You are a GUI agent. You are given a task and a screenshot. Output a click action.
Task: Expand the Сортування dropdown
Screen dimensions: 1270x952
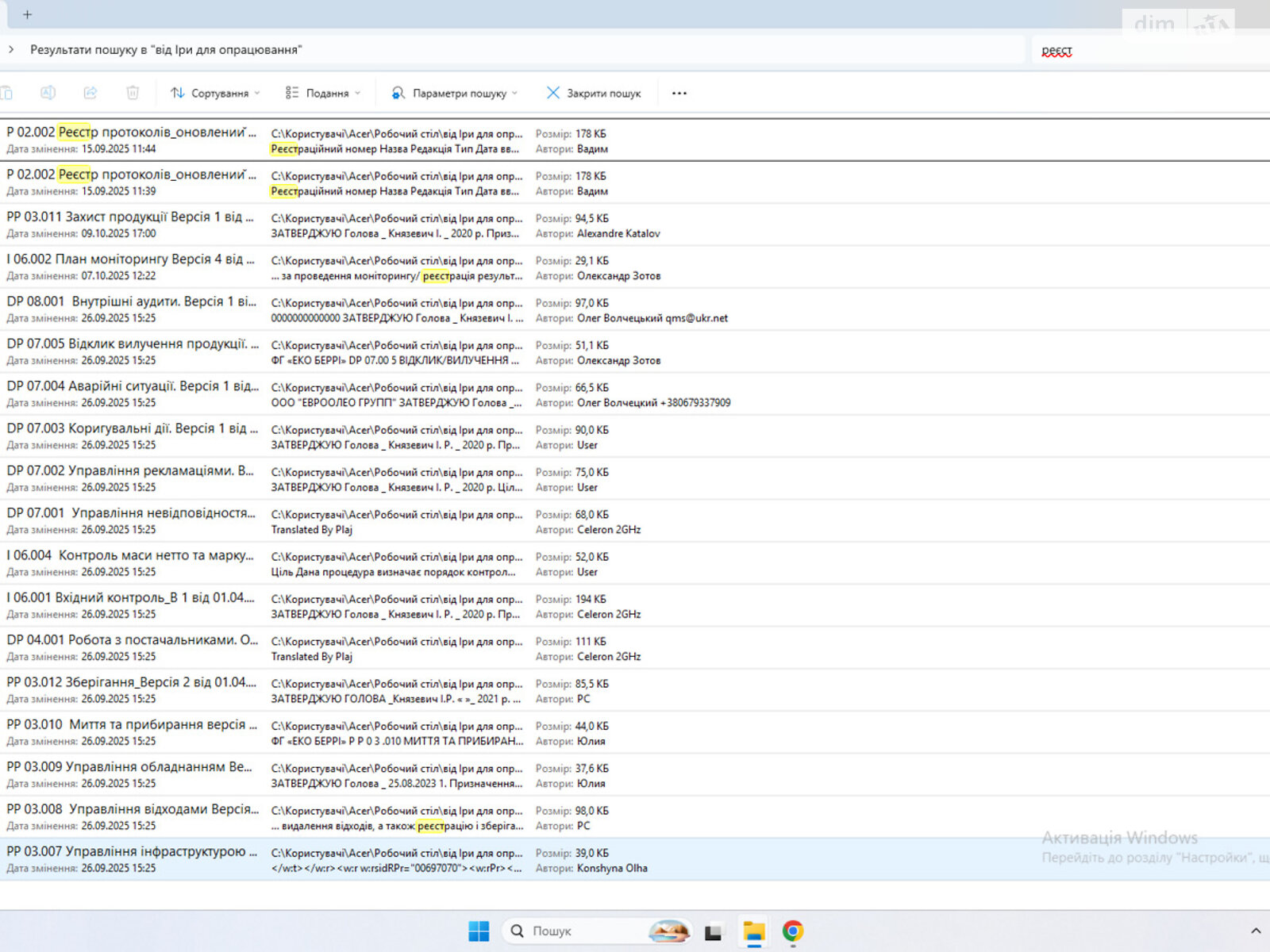point(215,93)
